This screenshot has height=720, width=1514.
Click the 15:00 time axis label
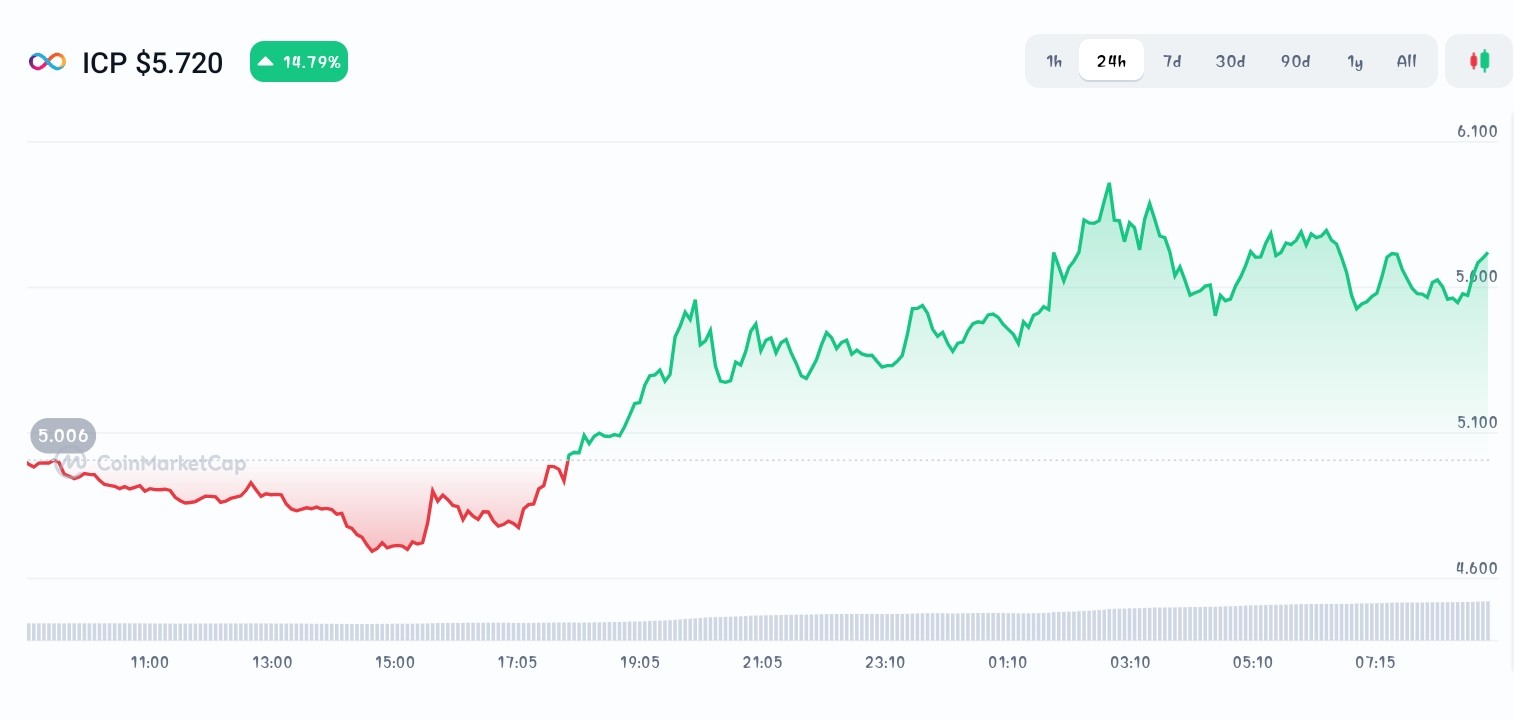click(395, 662)
